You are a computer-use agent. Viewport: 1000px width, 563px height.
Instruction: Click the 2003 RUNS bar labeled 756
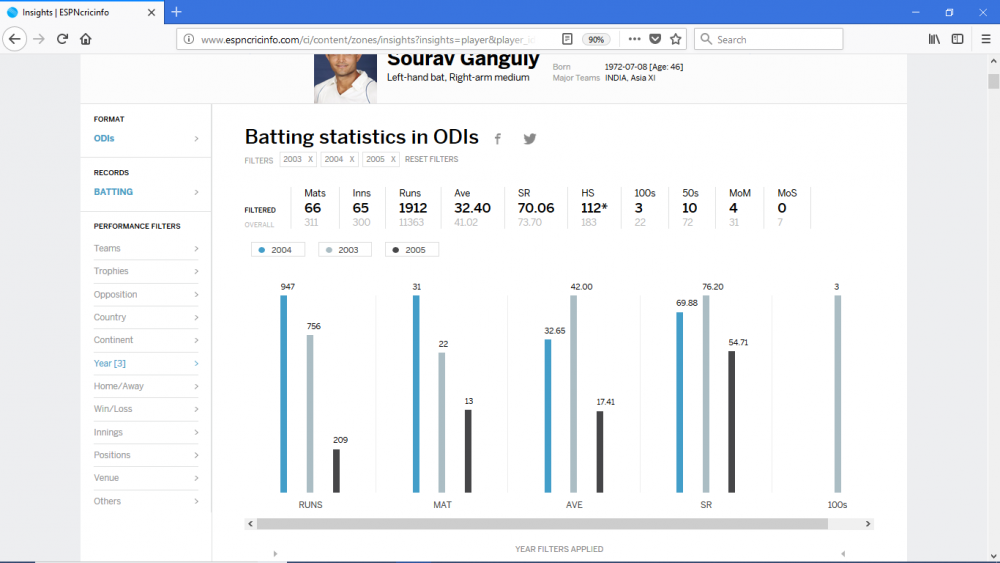[x=310, y=414]
